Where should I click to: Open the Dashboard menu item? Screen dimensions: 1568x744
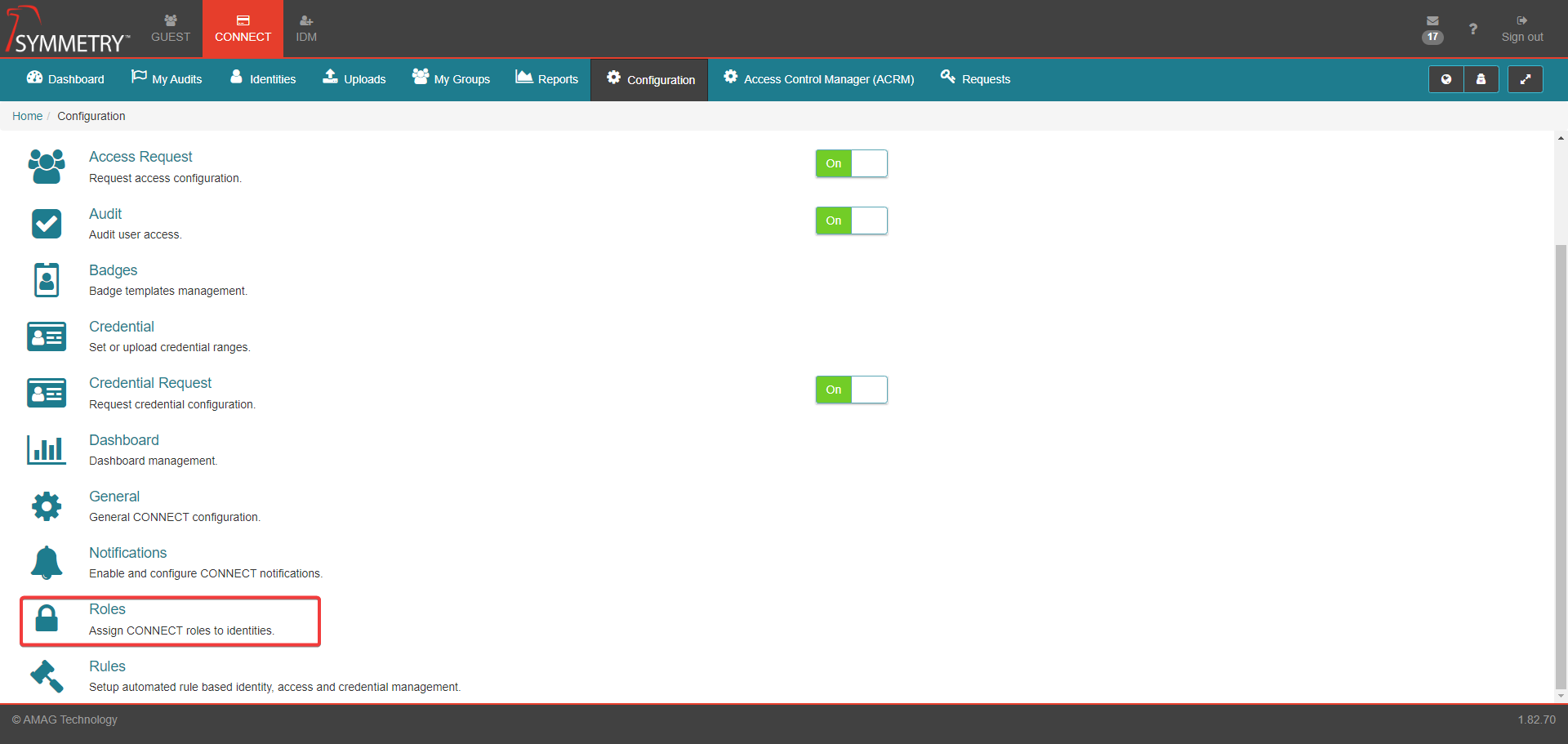tap(65, 79)
